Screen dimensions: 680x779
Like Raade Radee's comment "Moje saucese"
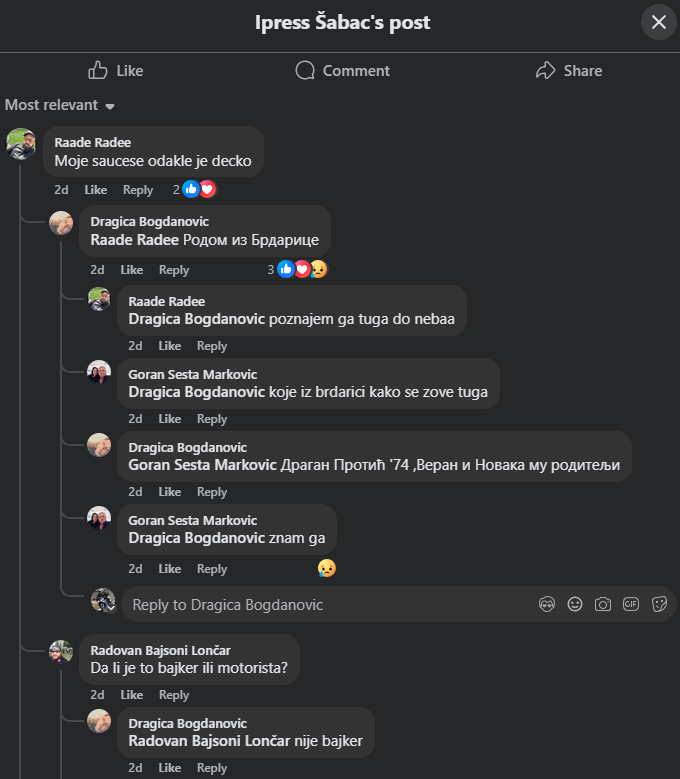(95, 190)
